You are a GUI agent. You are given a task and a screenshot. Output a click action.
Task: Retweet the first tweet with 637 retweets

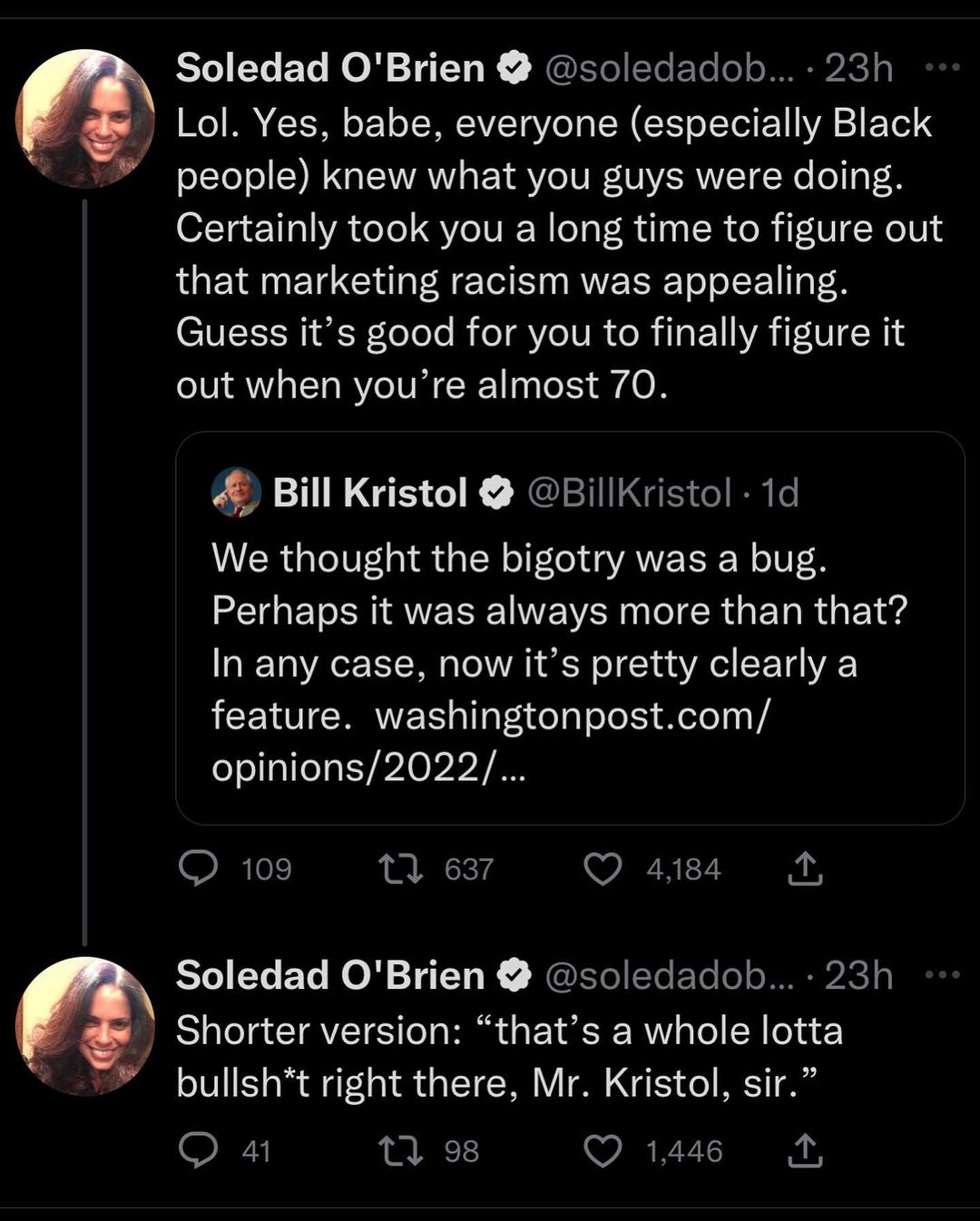coord(400,869)
